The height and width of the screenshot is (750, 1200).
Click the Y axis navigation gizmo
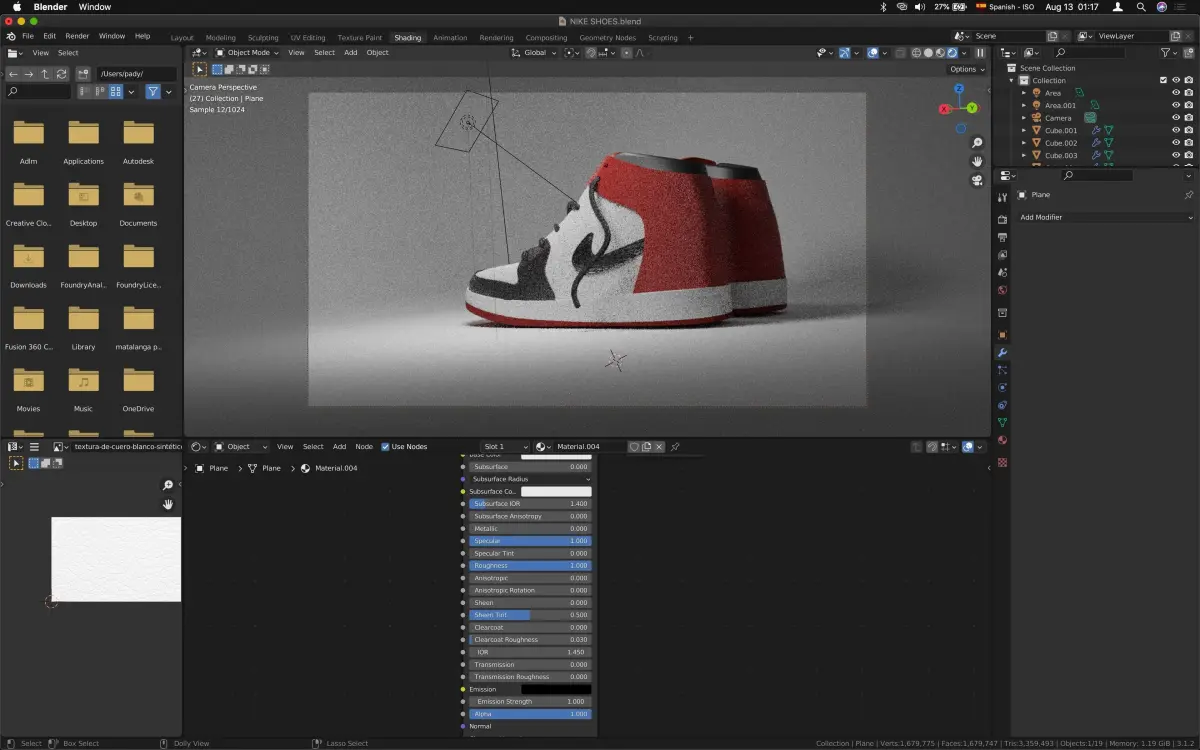point(972,108)
